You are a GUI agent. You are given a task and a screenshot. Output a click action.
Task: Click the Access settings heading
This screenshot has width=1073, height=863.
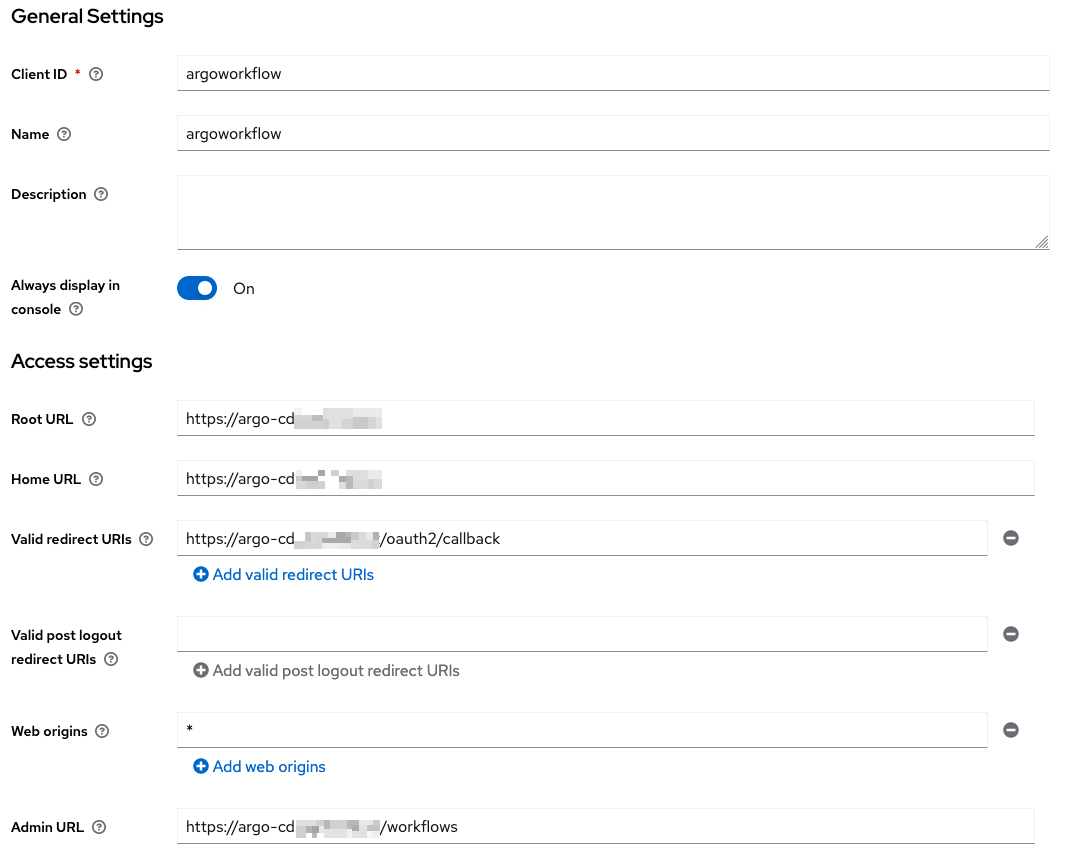(81, 361)
